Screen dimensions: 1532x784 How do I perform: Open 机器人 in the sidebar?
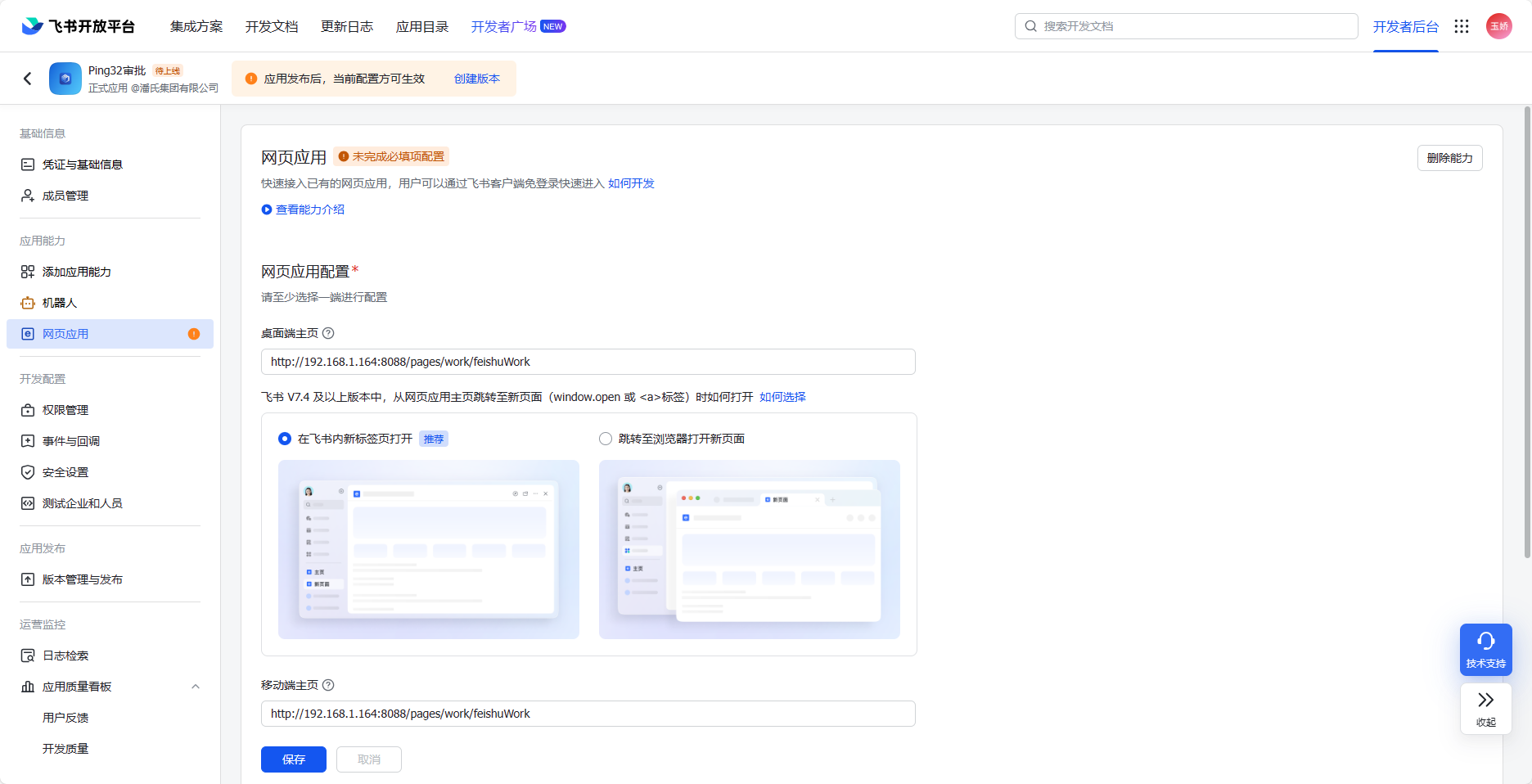click(x=60, y=303)
